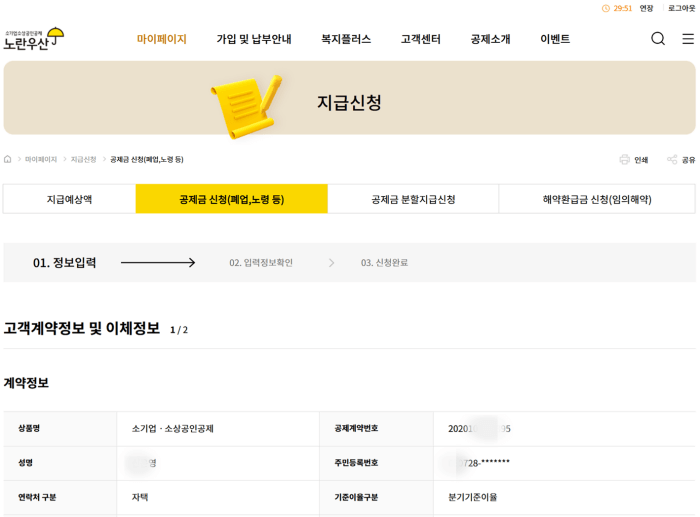Screen dimensions: 700x517
Task: Click the share icon
Action: [672, 159]
